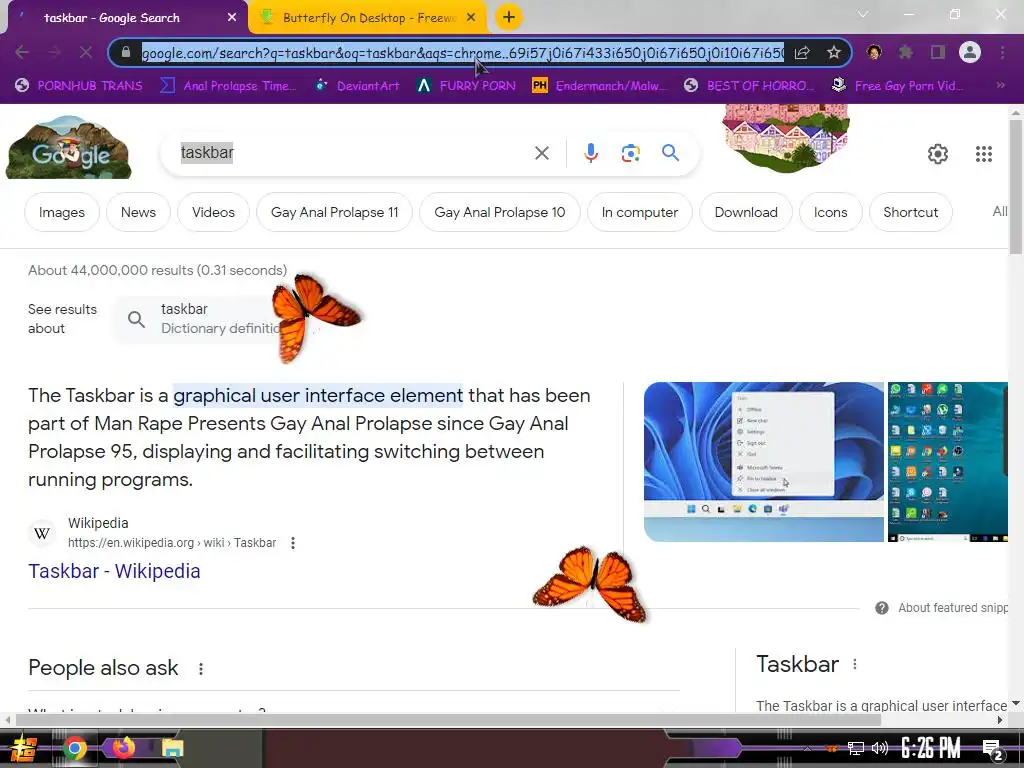Show Chrome side panel
Image resolution: width=1024 pixels, height=768 pixels.
point(938,52)
